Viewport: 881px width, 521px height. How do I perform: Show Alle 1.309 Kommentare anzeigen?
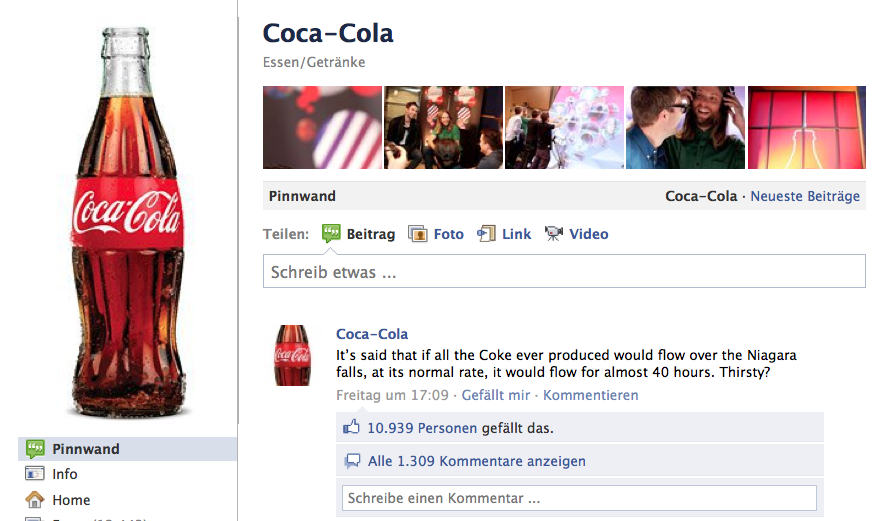tap(476, 461)
